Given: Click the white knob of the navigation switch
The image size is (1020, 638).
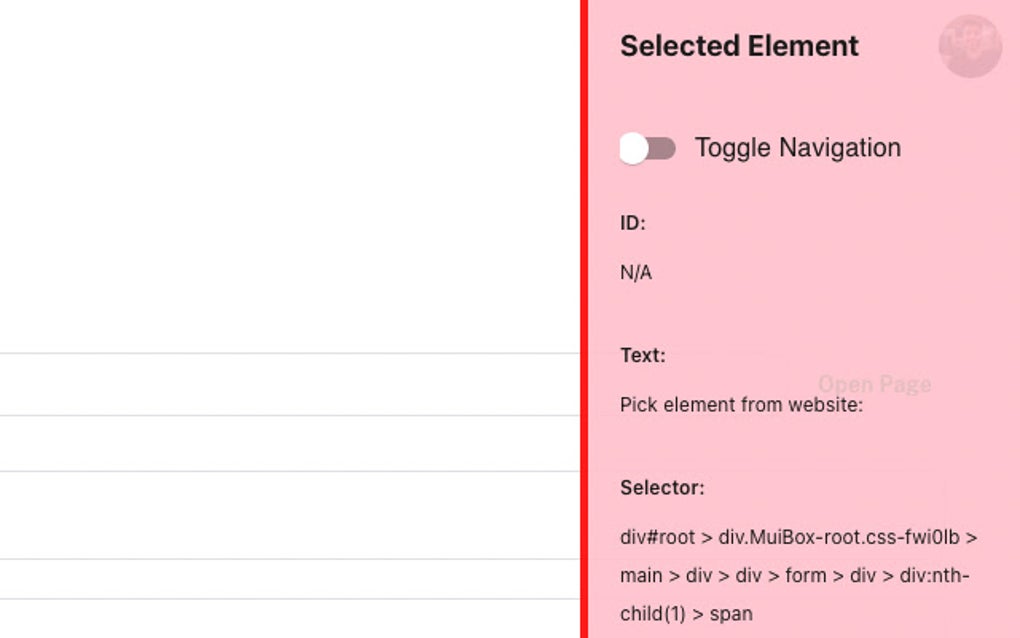Looking at the screenshot, I should click(x=634, y=149).
